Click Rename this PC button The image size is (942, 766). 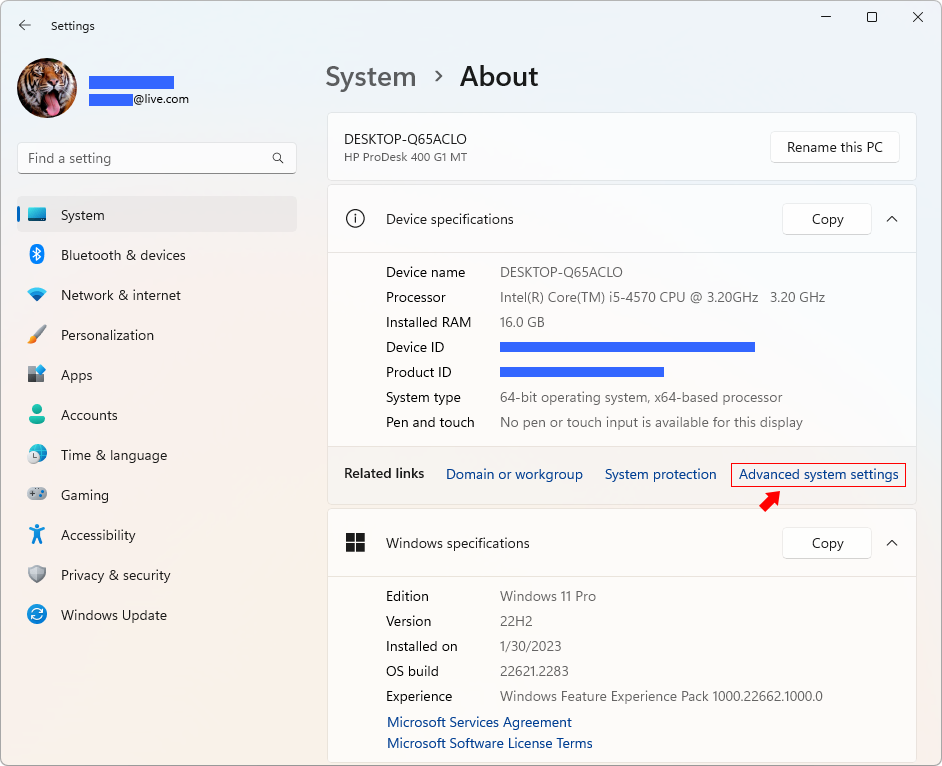[x=834, y=147]
